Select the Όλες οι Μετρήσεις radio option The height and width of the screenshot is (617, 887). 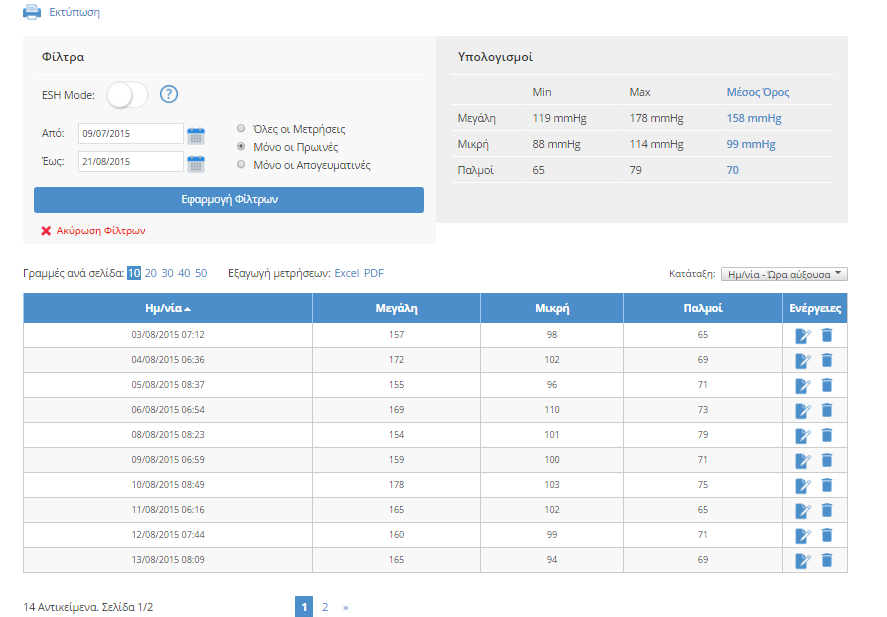pos(241,129)
